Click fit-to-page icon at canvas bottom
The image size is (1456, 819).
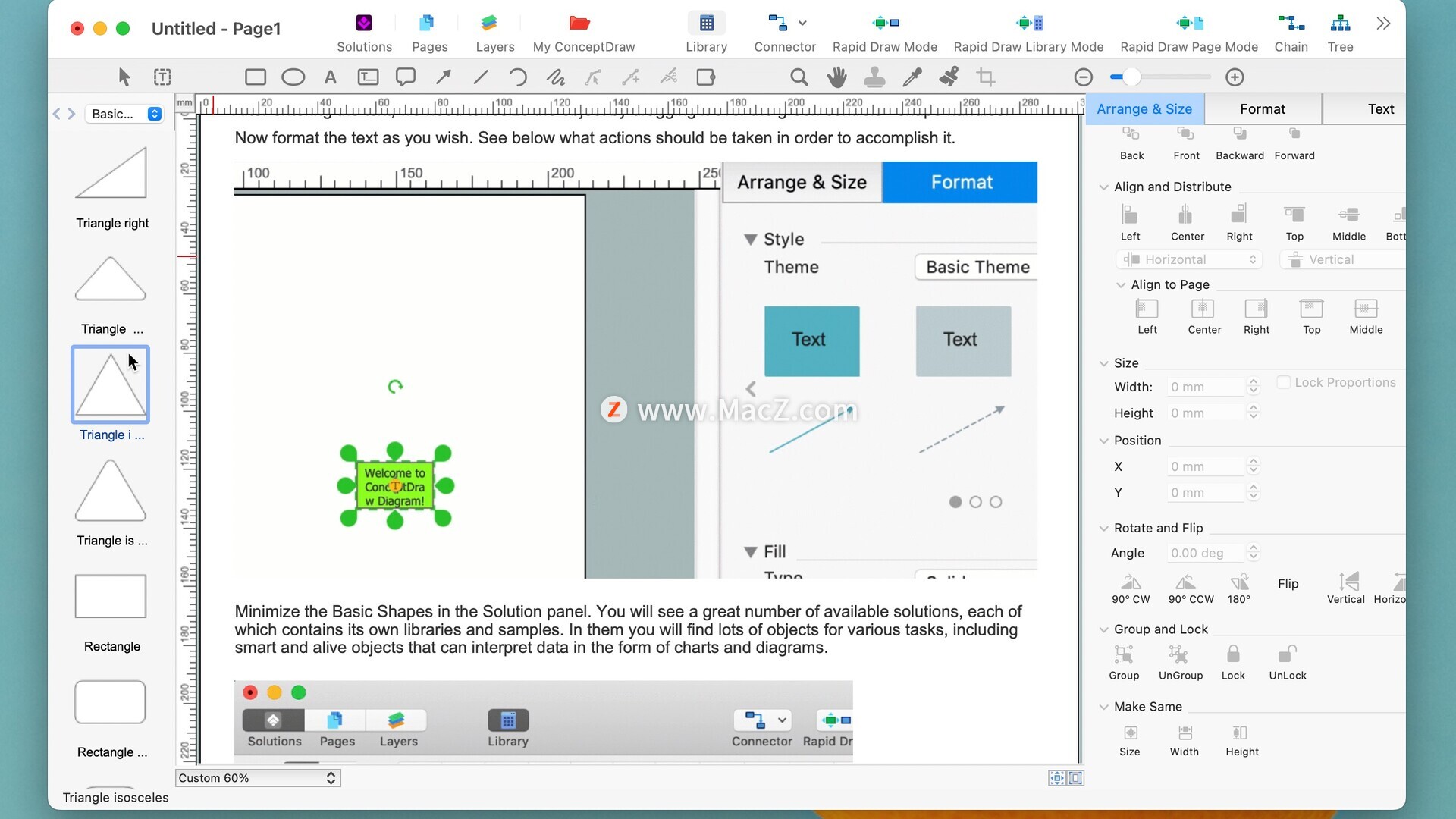click(x=1056, y=778)
